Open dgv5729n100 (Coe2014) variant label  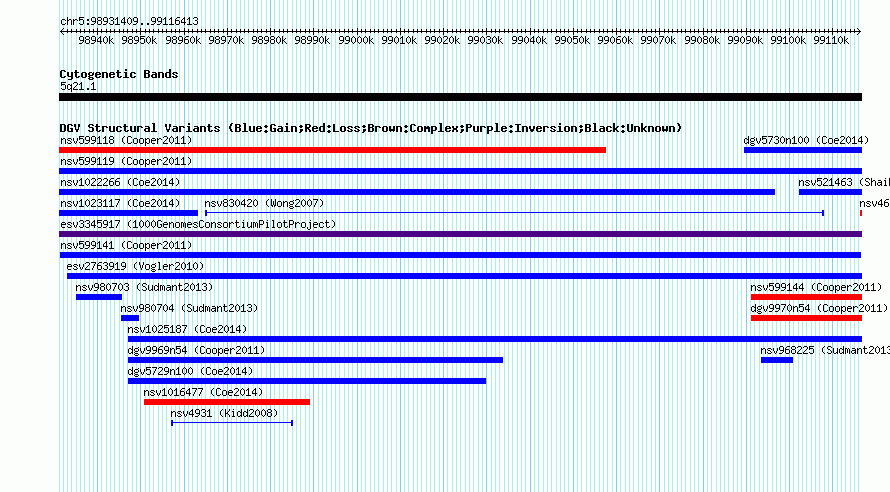(190, 371)
